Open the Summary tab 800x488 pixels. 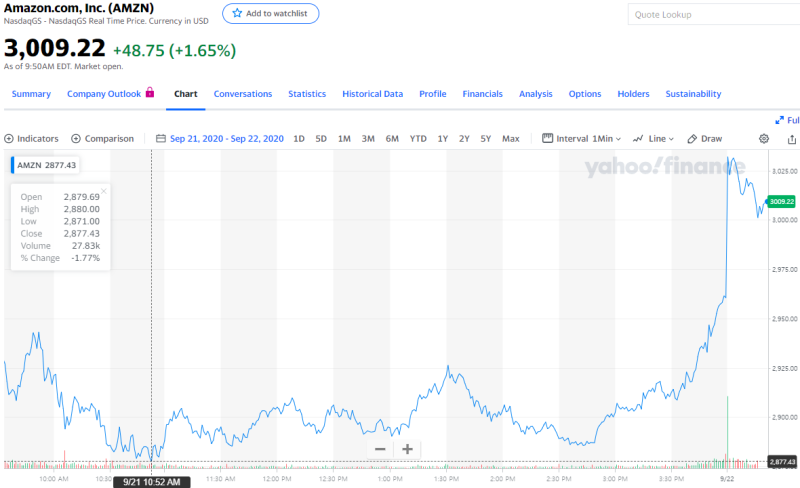pos(31,94)
